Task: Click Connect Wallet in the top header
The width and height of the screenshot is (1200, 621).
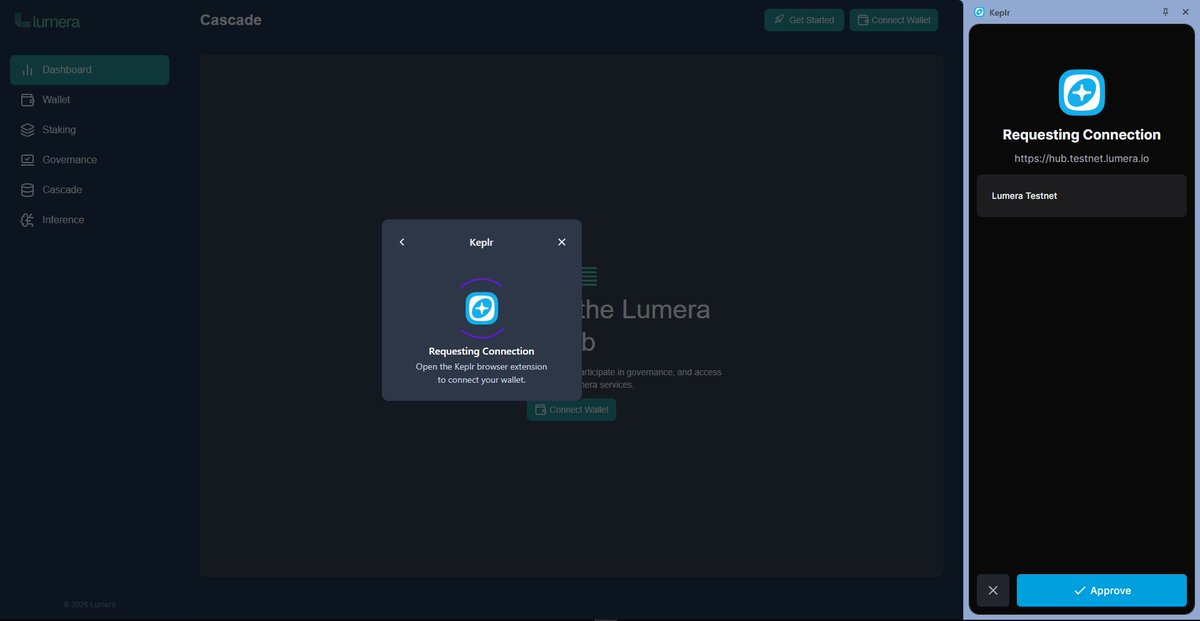Action: coord(894,20)
